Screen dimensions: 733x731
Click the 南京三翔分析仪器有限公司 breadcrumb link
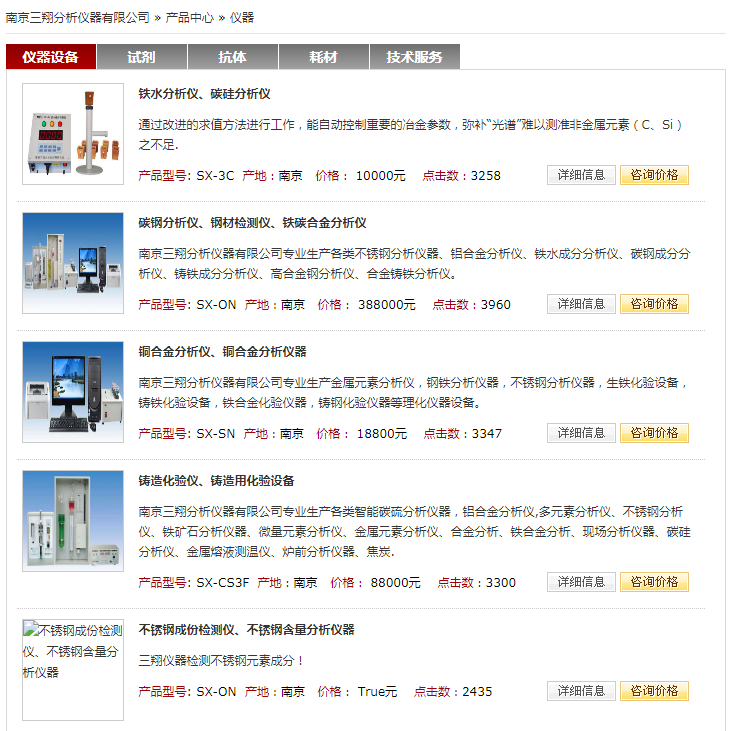pos(78,18)
